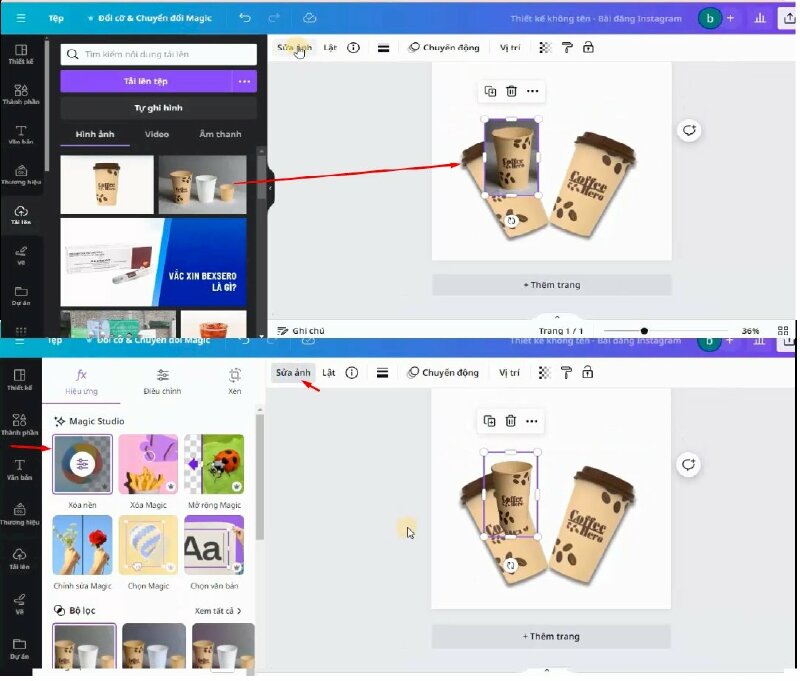Switch to the Âm thanh tab
800x681 pixels.
pyautogui.click(x=219, y=134)
